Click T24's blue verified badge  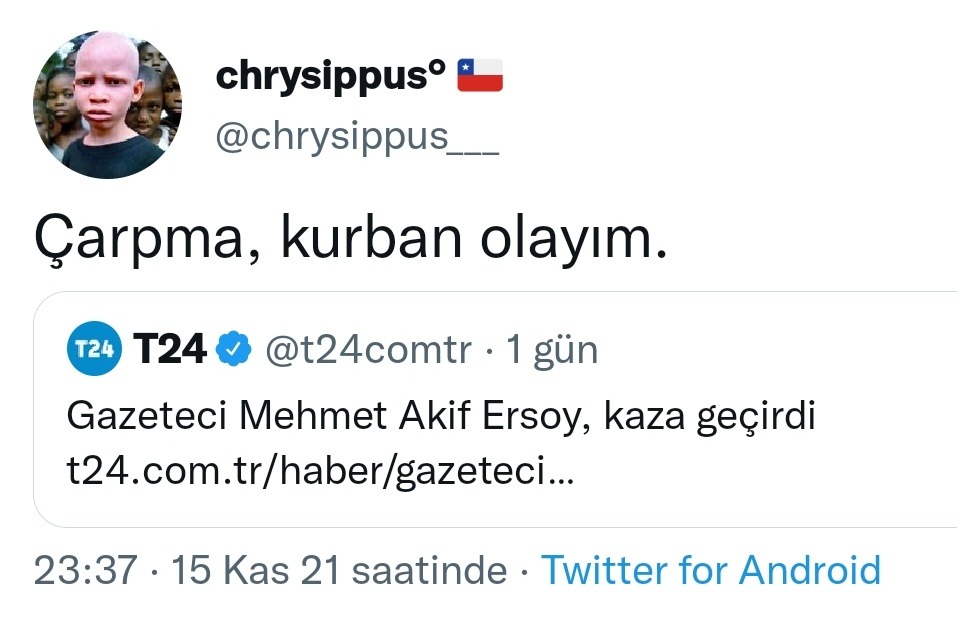pyautogui.click(x=233, y=349)
